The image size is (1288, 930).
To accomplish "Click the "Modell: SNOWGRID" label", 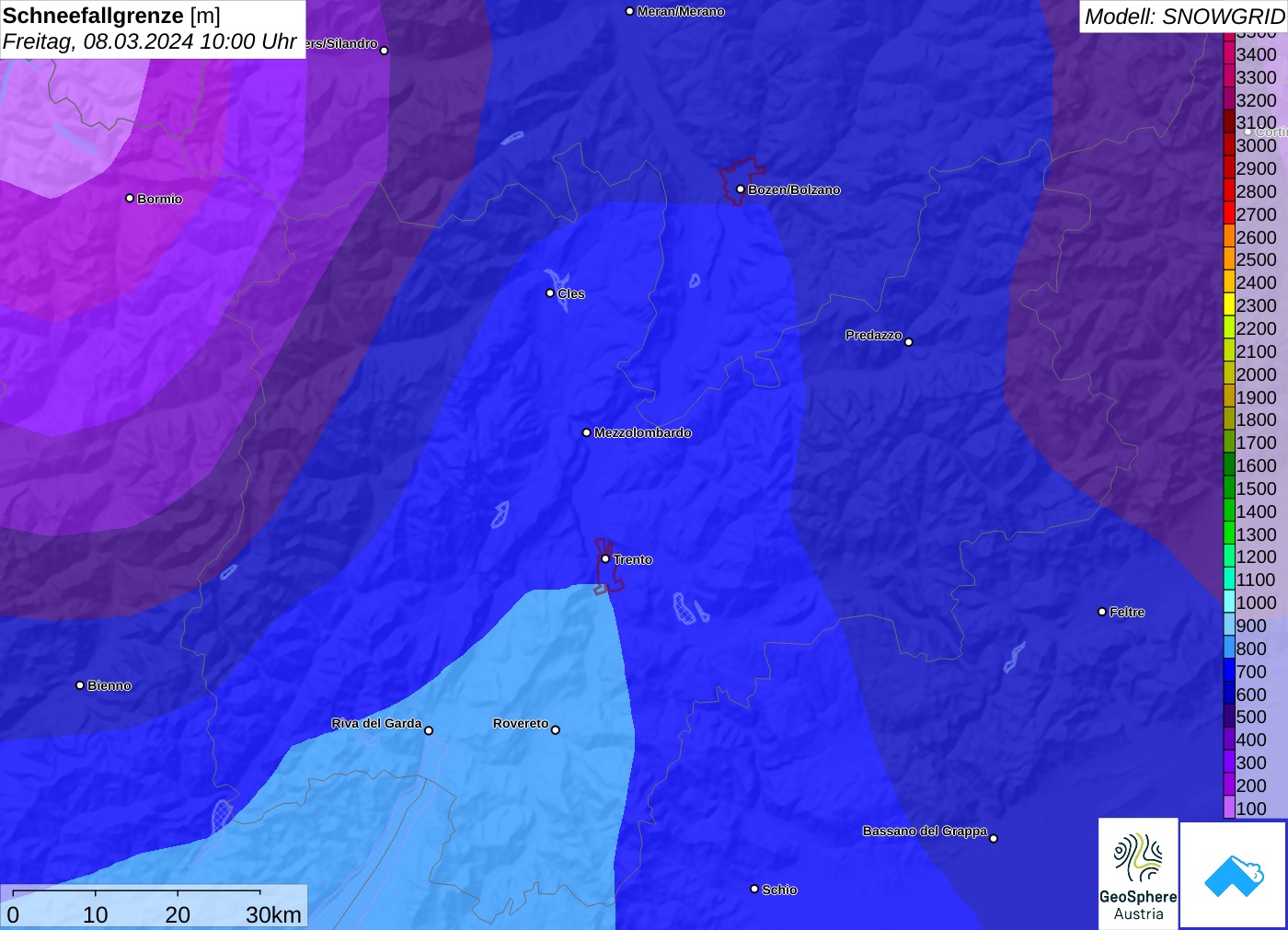I will 1184,17.
